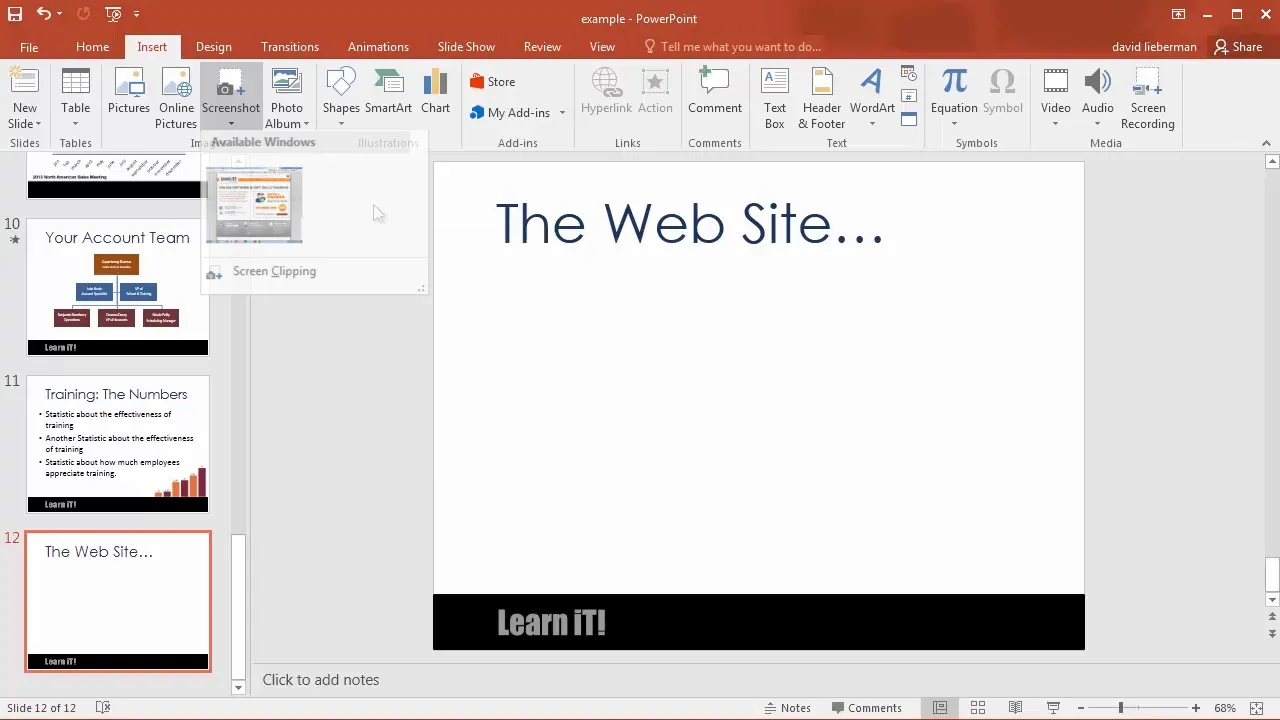Select the available window thumbnail
Screen dimensions: 1280x720
point(254,205)
